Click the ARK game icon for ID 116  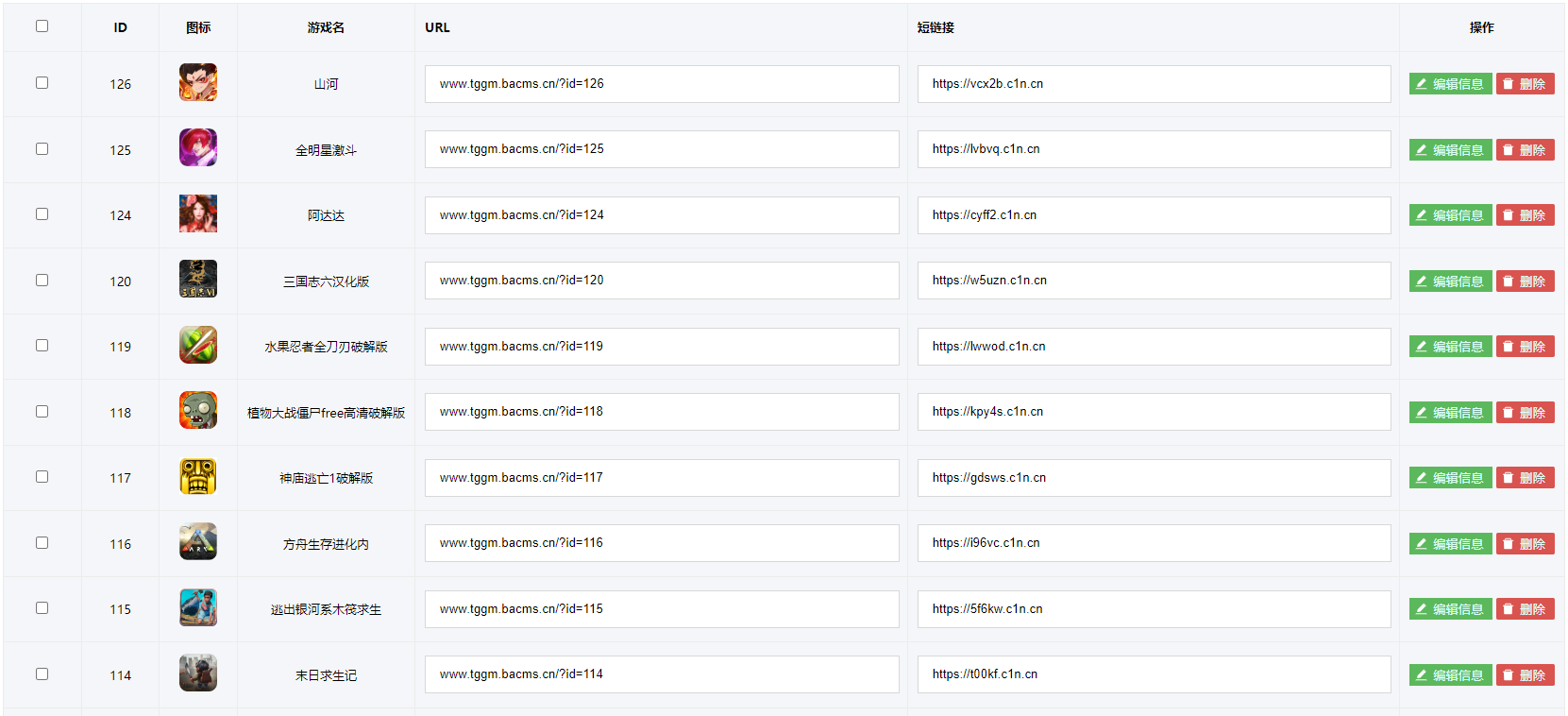tap(198, 542)
